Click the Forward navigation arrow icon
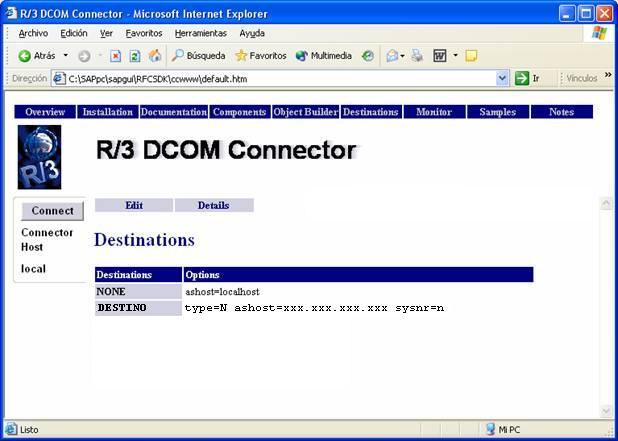The height and width of the screenshot is (441, 618). pos(84,56)
